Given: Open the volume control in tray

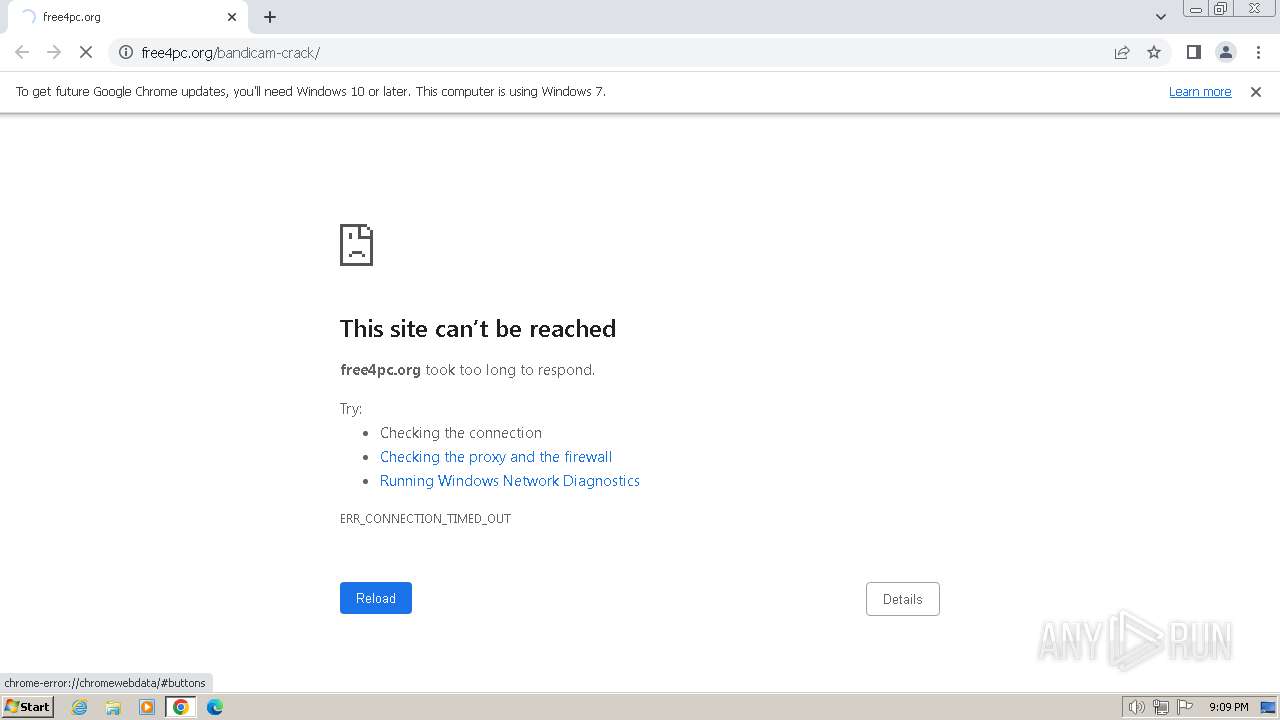Looking at the screenshot, I should [x=1137, y=707].
